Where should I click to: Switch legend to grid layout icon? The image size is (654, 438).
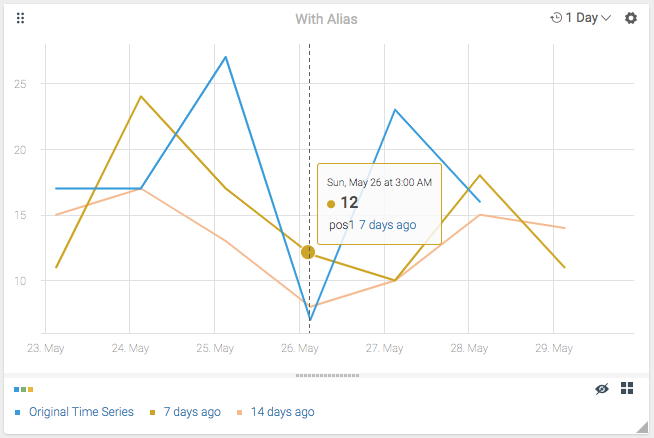[x=628, y=389]
